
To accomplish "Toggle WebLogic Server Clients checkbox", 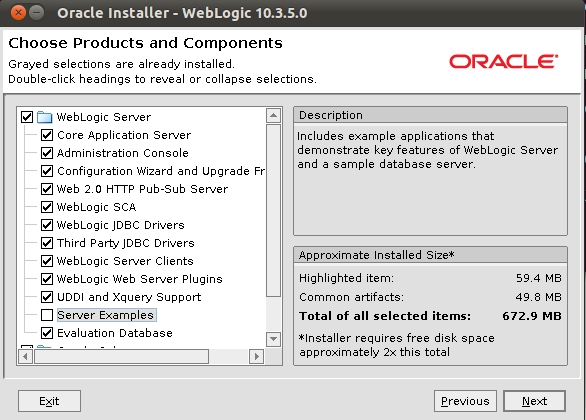I will coord(47,261).
